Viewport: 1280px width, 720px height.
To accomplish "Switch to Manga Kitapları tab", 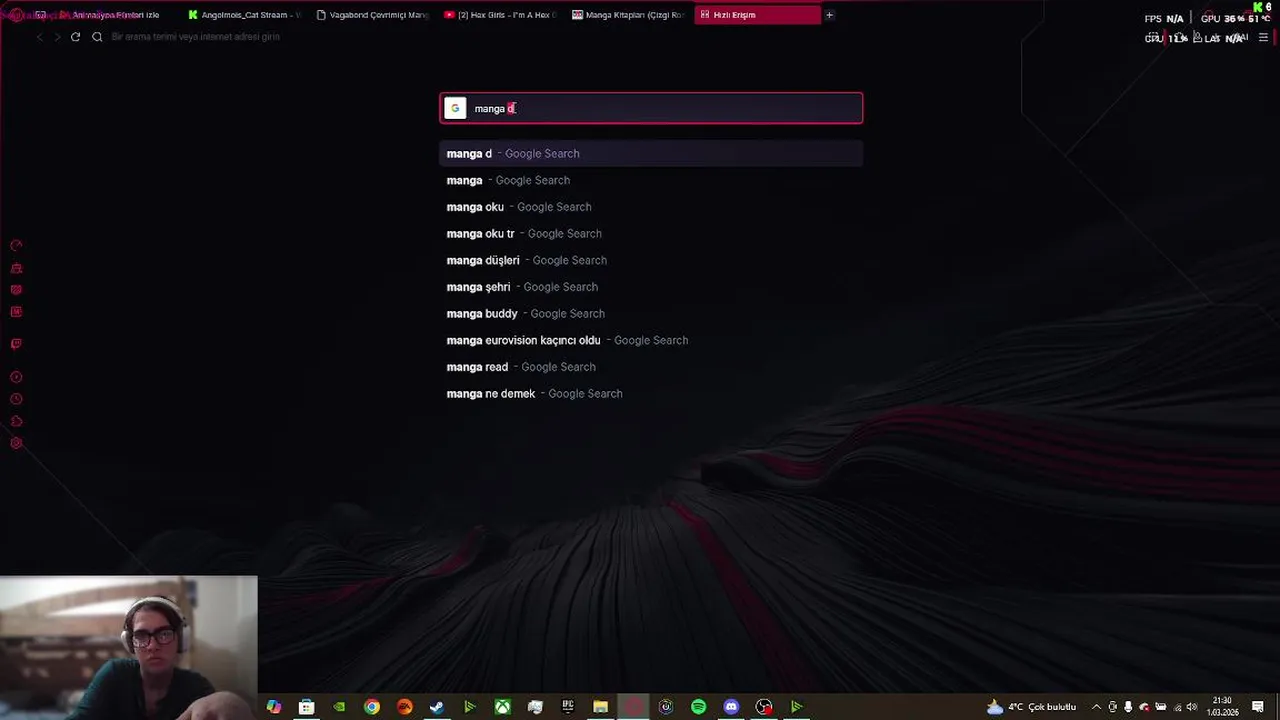I will (x=627, y=15).
